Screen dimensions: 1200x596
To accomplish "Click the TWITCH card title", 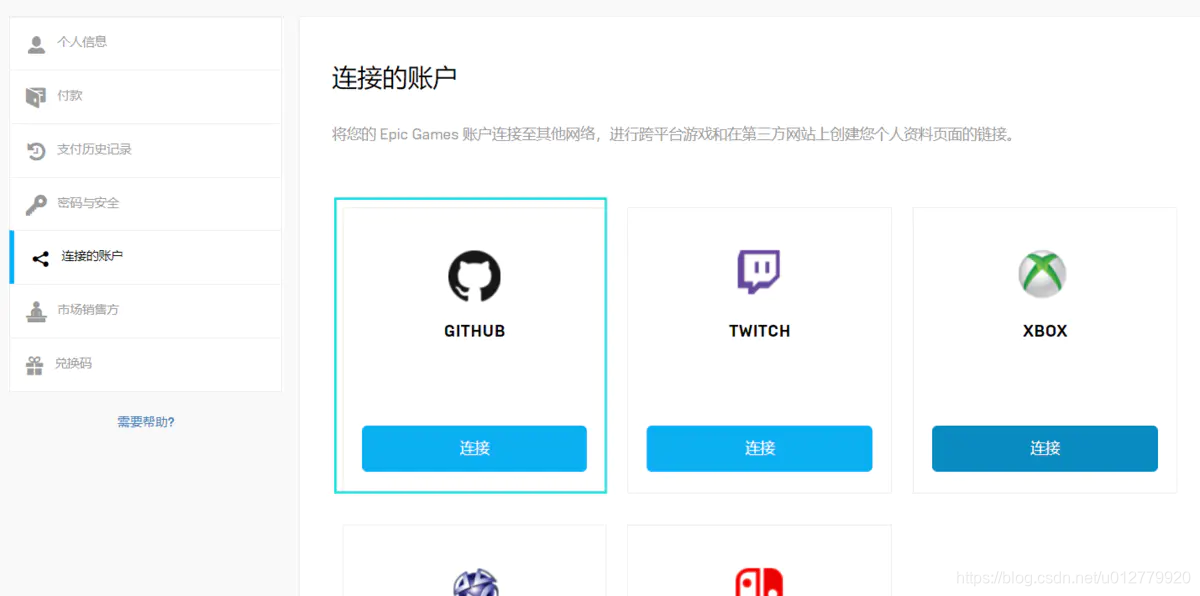I will click(x=759, y=331).
